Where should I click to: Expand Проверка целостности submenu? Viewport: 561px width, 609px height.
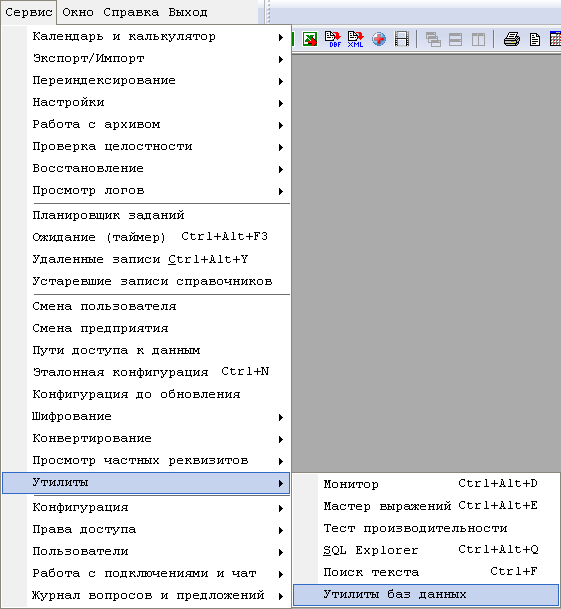146,146
